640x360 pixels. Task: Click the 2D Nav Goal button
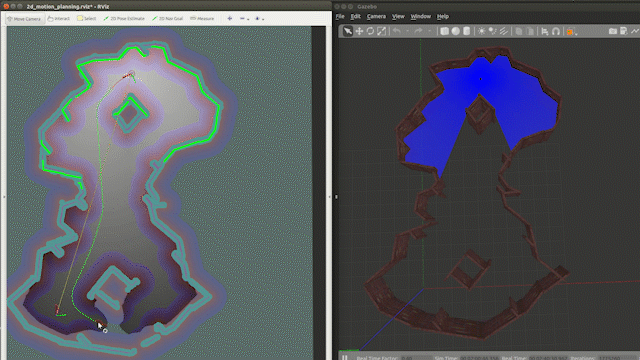[x=167, y=19]
